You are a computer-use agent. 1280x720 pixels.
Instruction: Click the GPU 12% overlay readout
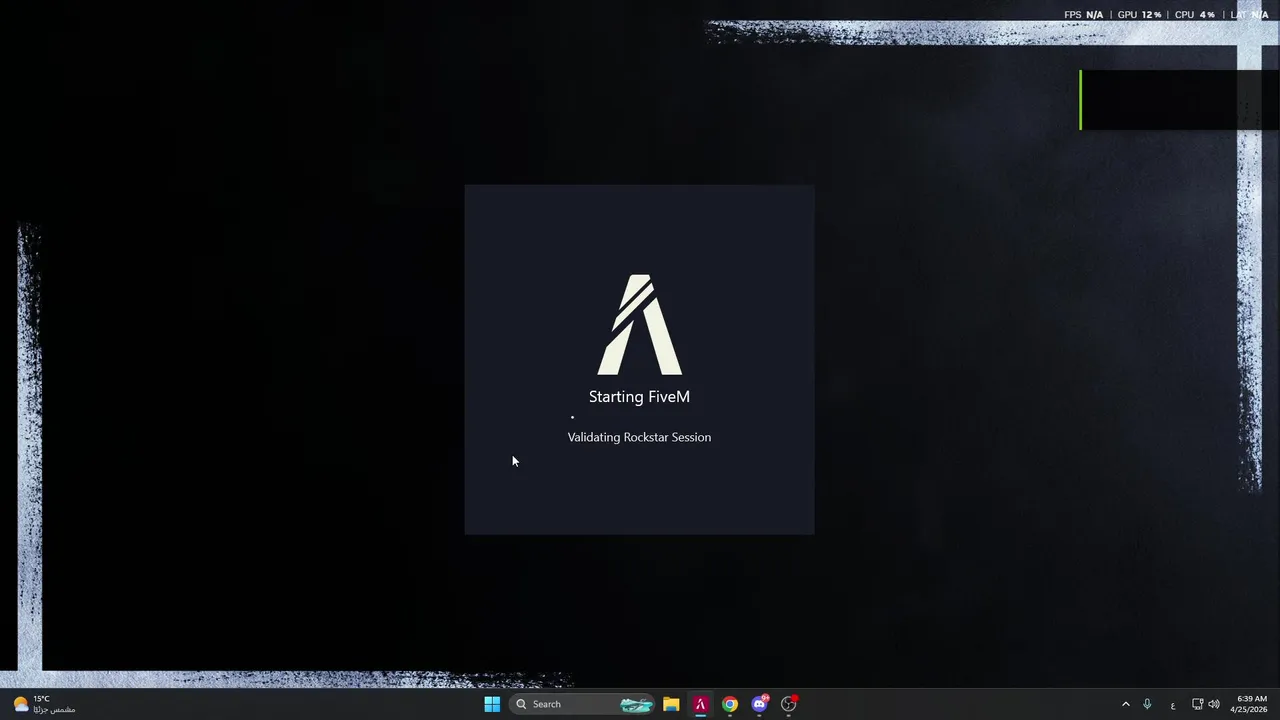pos(1140,15)
